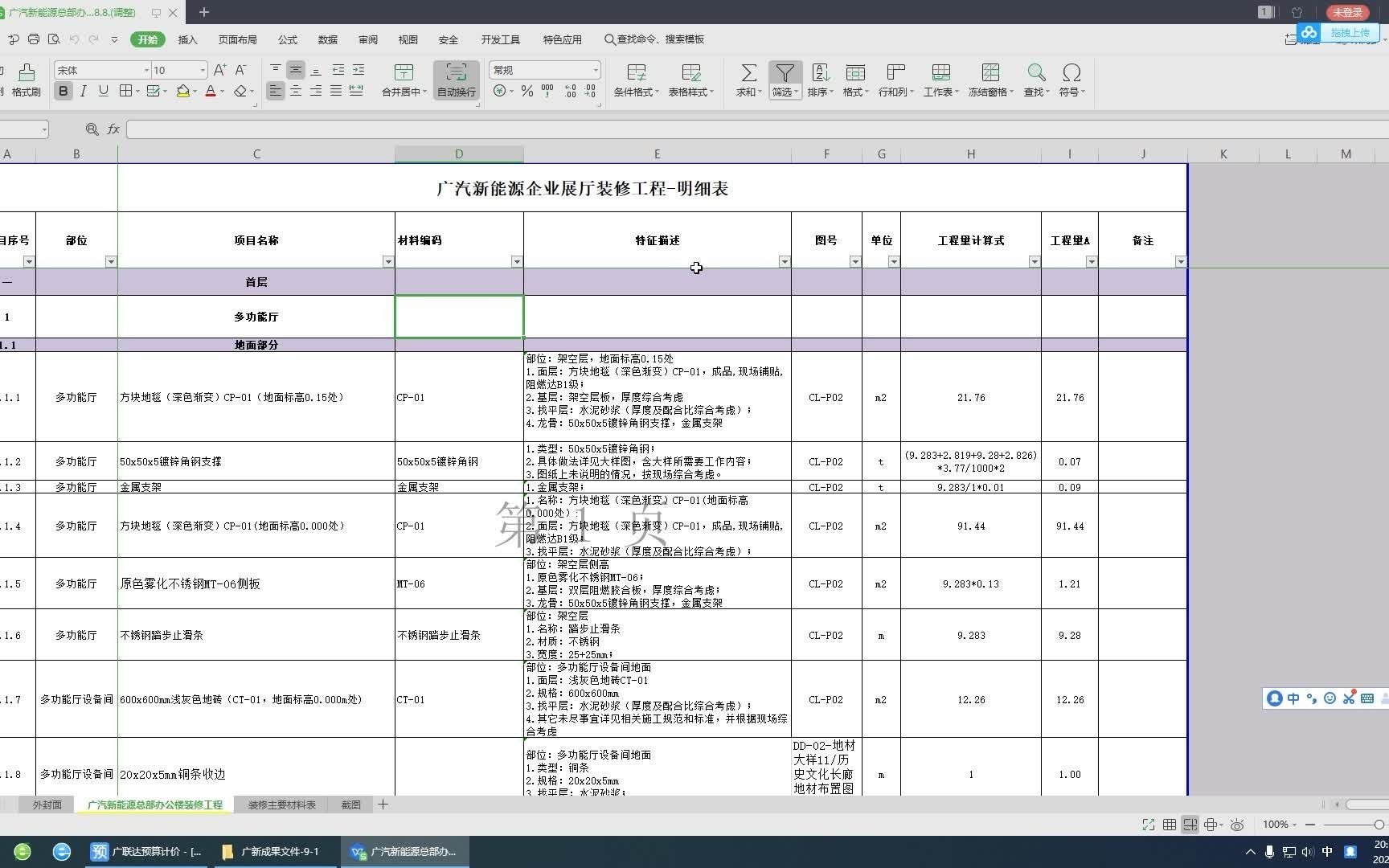Click the AutoSum (求和) sigma icon
This screenshot has width=1389, height=868.
[x=748, y=73]
